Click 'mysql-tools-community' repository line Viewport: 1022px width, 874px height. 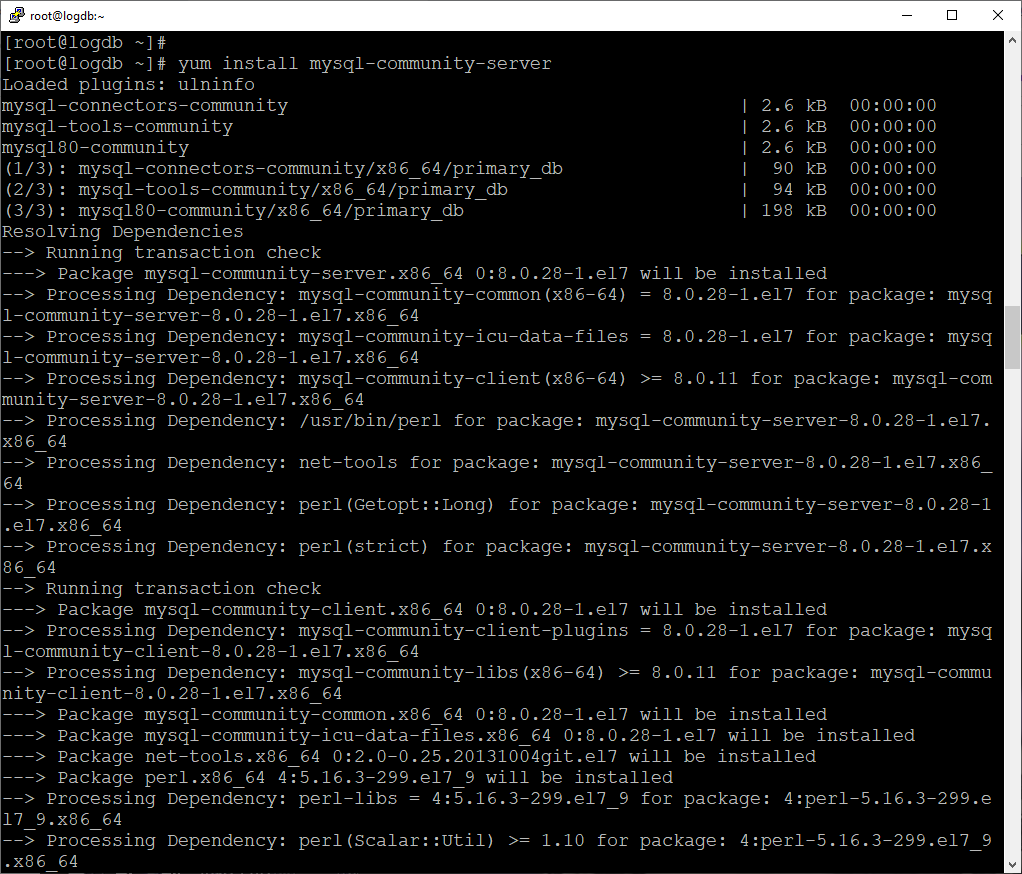coord(469,126)
